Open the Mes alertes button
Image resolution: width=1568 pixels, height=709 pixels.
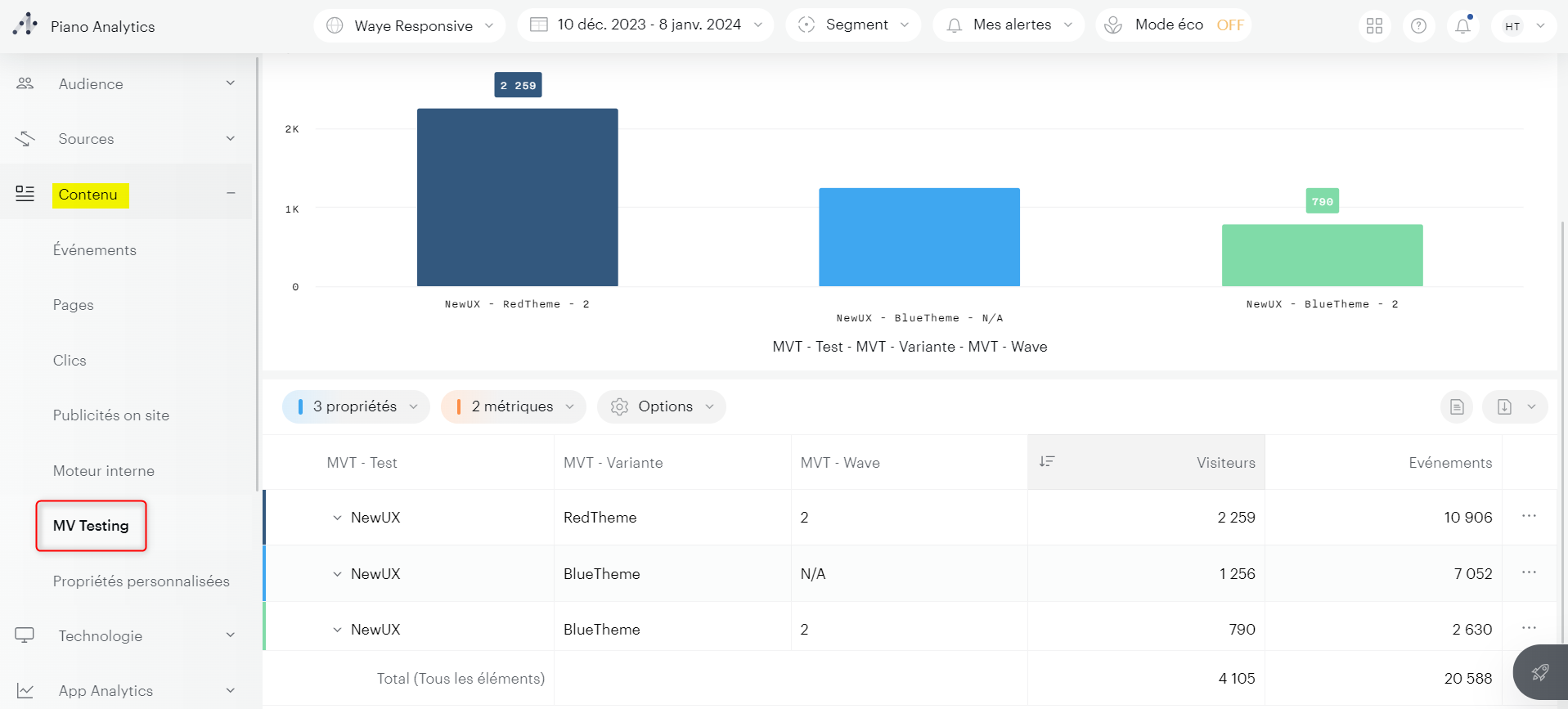pos(1009,25)
